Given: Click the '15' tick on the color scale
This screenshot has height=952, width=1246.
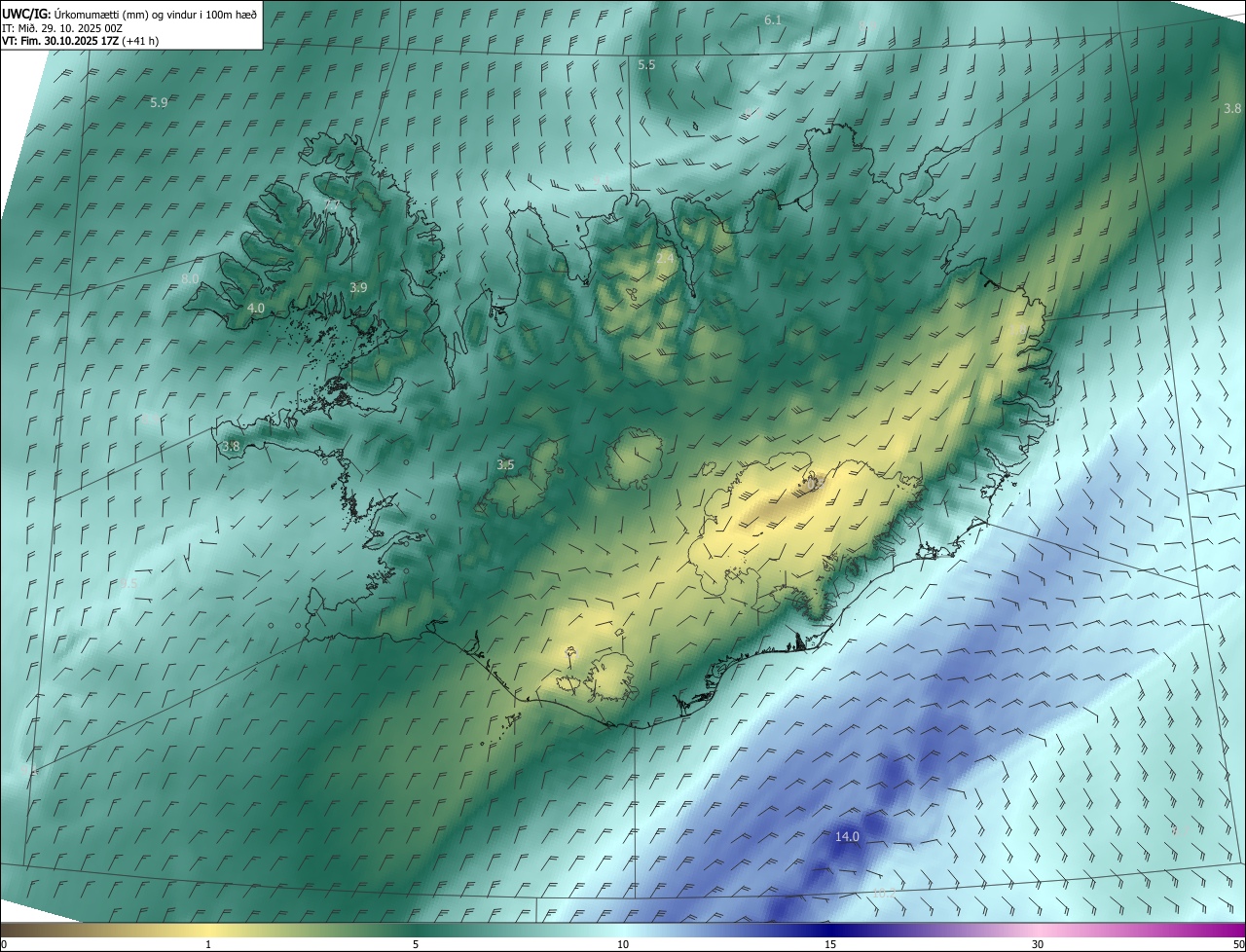Looking at the screenshot, I should click(830, 944).
